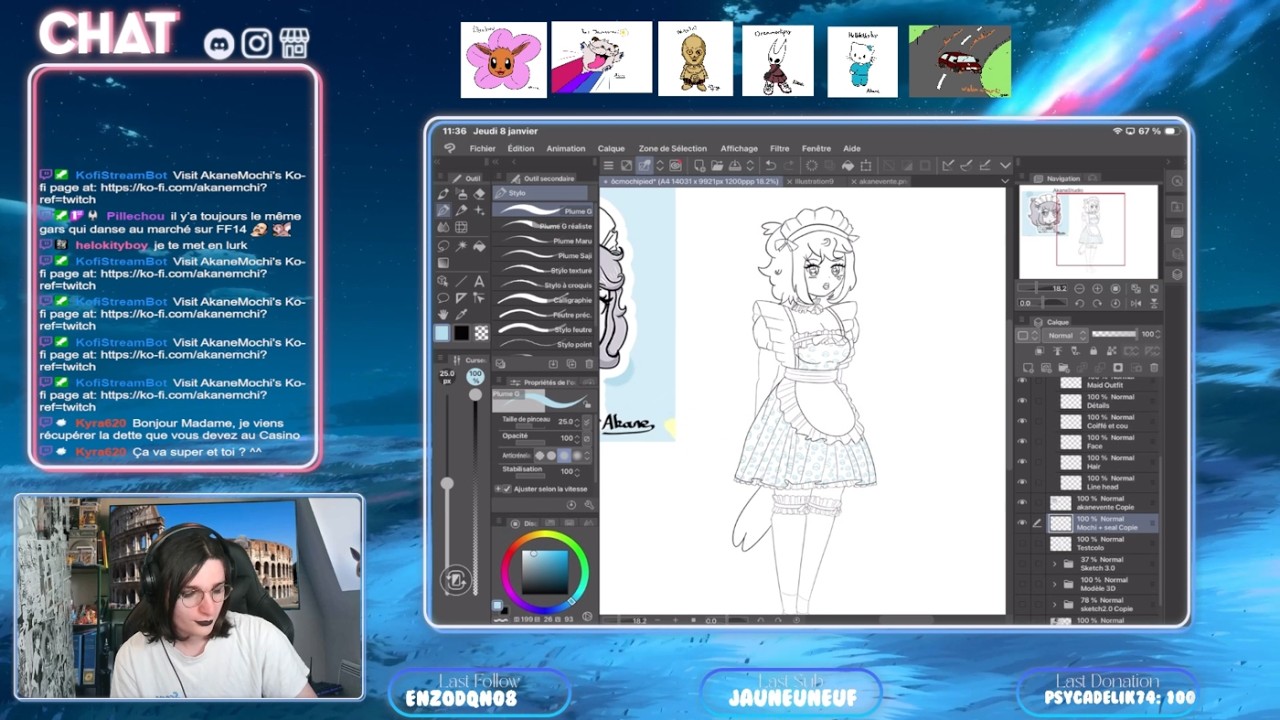Switch to the Illustration9 tab

click(813, 181)
